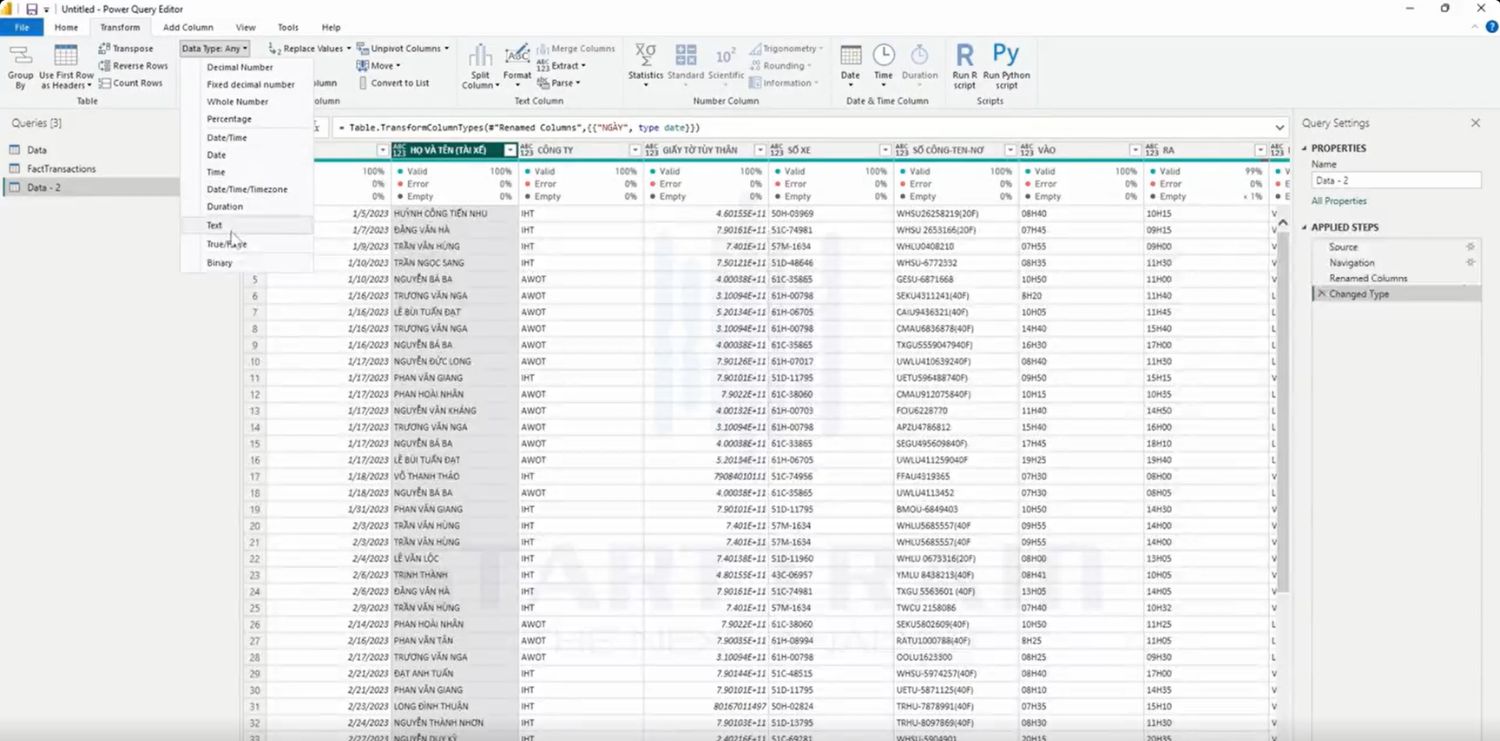Select the Renamed Columns step
Image resolution: width=1500 pixels, height=741 pixels.
(x=1367, y=278)
